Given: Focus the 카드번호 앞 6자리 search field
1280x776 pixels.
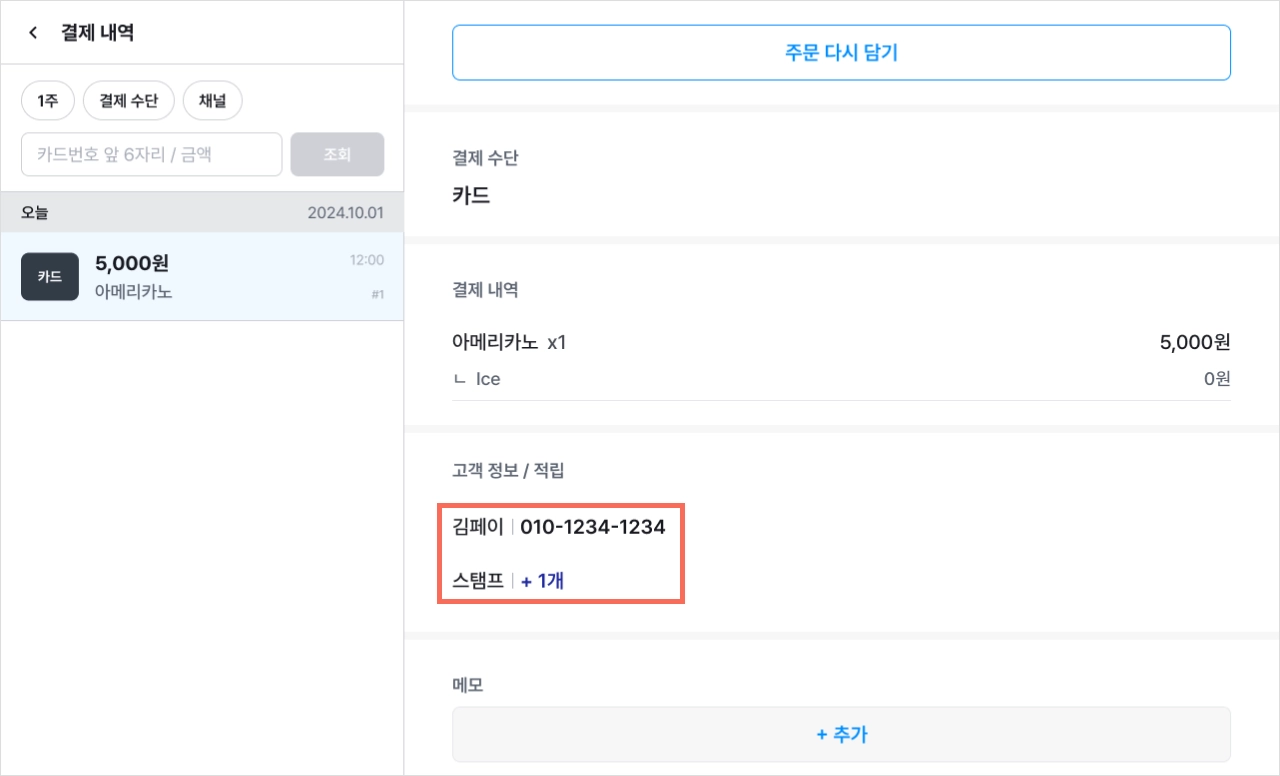Looking at the screenshot, I should pyautogui.click(x=152, y=154).
